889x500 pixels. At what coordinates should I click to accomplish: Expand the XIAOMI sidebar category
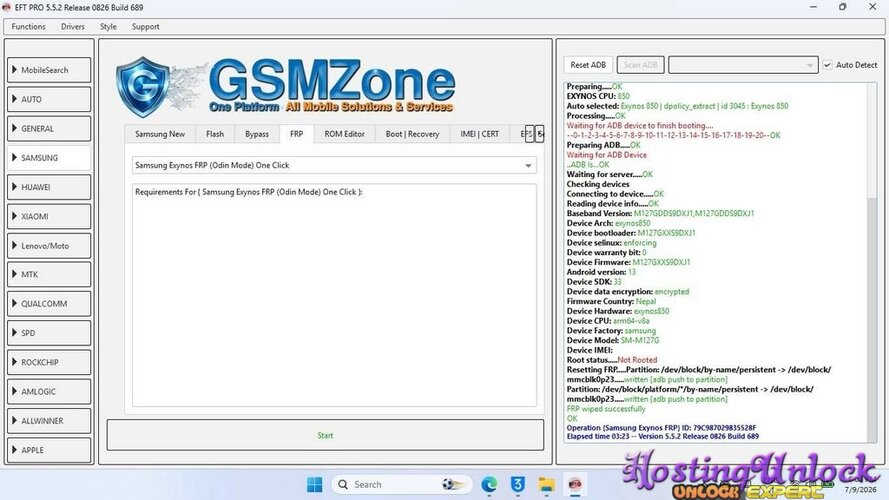[x=49, y=217]
